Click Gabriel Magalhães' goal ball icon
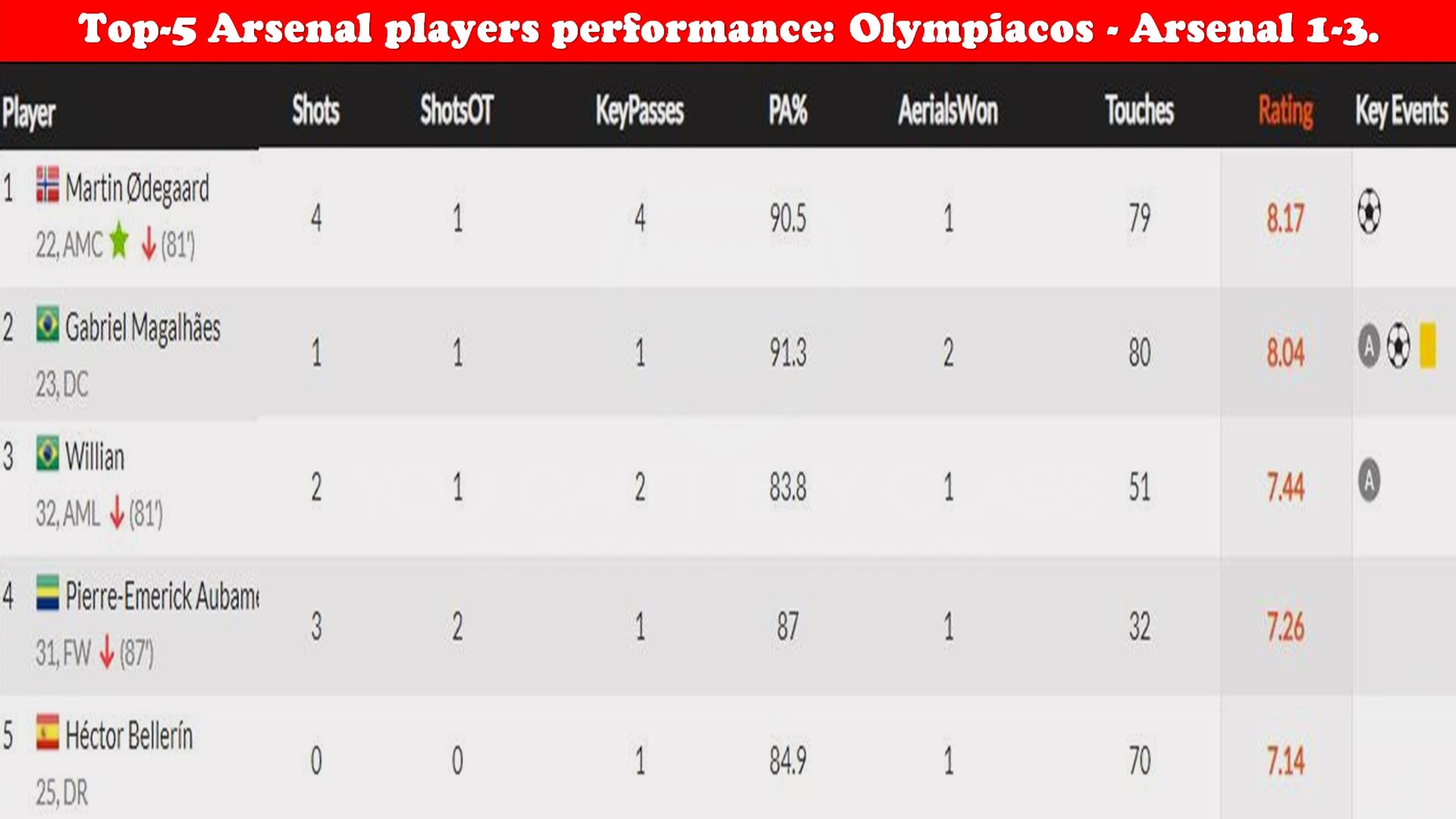The image size is (1456, 819). pos(1398,346)
